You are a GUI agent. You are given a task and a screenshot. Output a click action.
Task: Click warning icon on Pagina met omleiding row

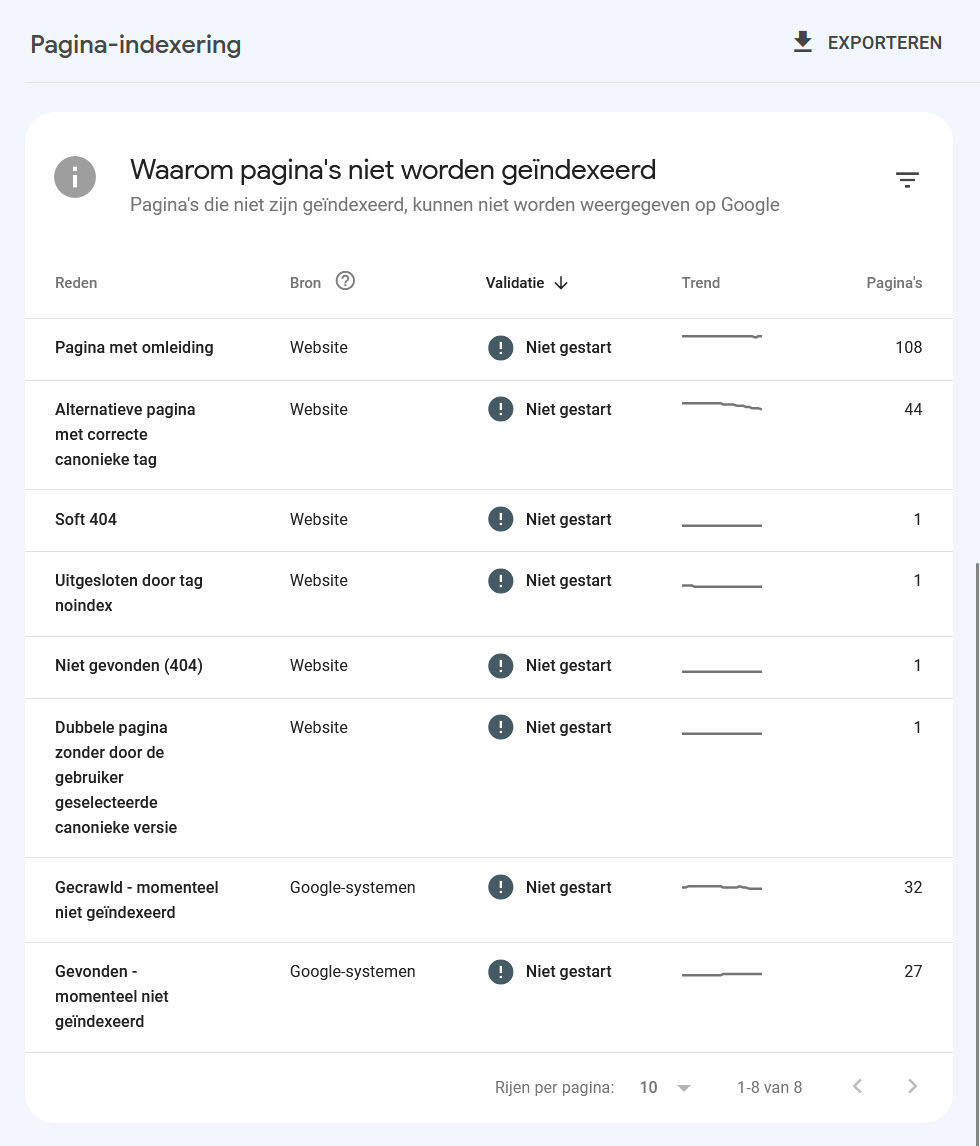tap(501, 348)
